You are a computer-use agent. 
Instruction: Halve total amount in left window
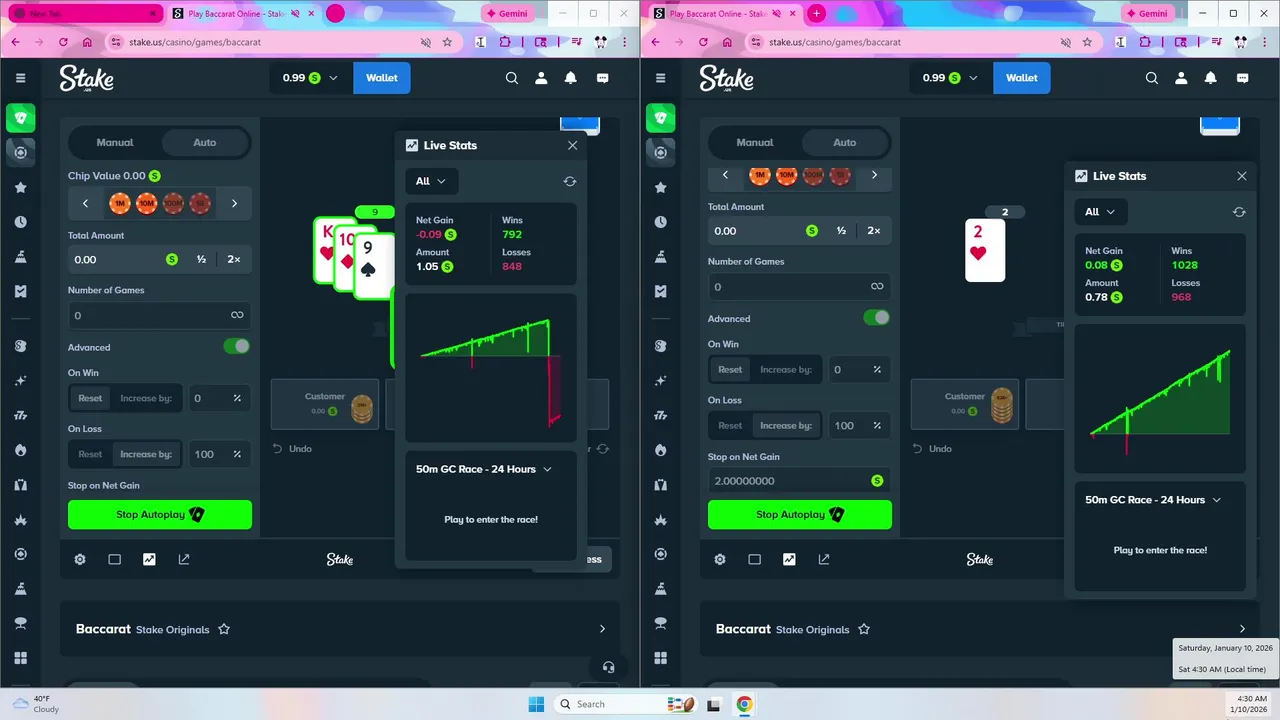tap(202, 259)
